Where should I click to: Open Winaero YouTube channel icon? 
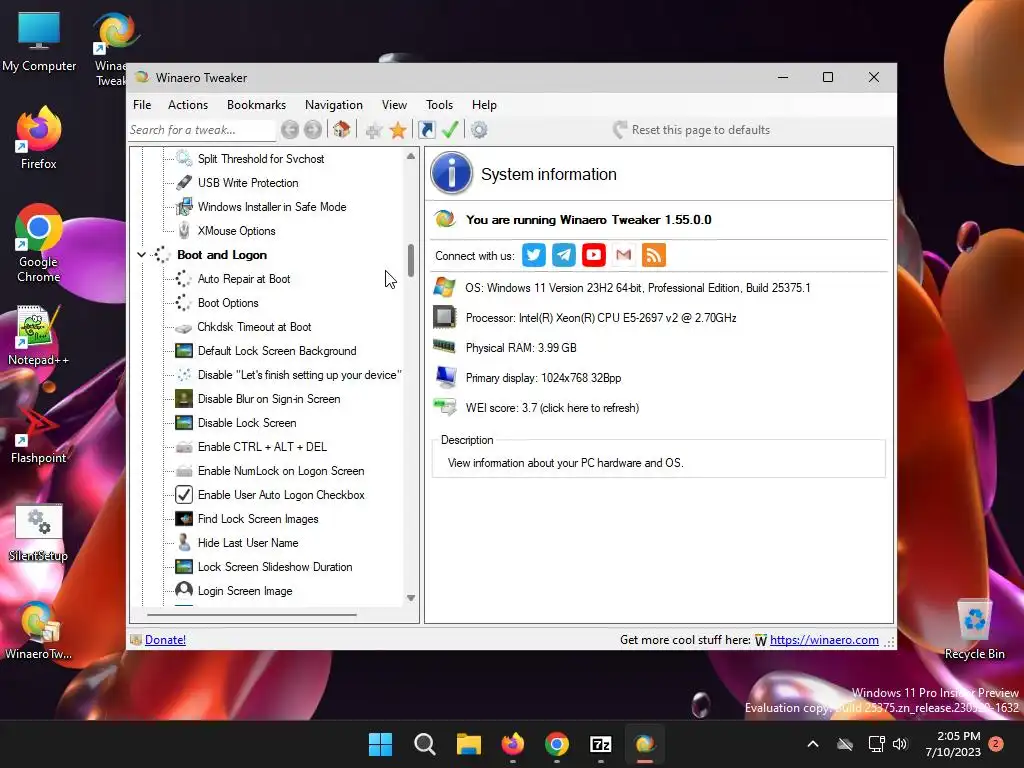[594, 255]
